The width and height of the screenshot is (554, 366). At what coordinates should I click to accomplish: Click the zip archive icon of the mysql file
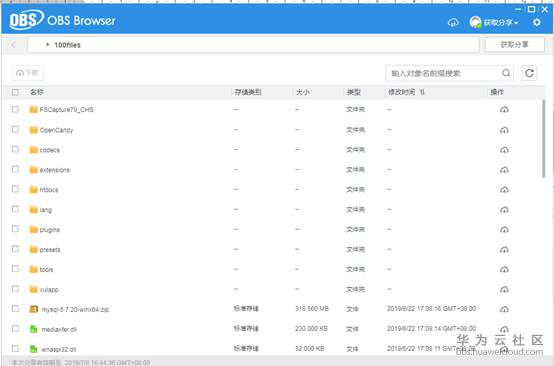coord(34,309)
